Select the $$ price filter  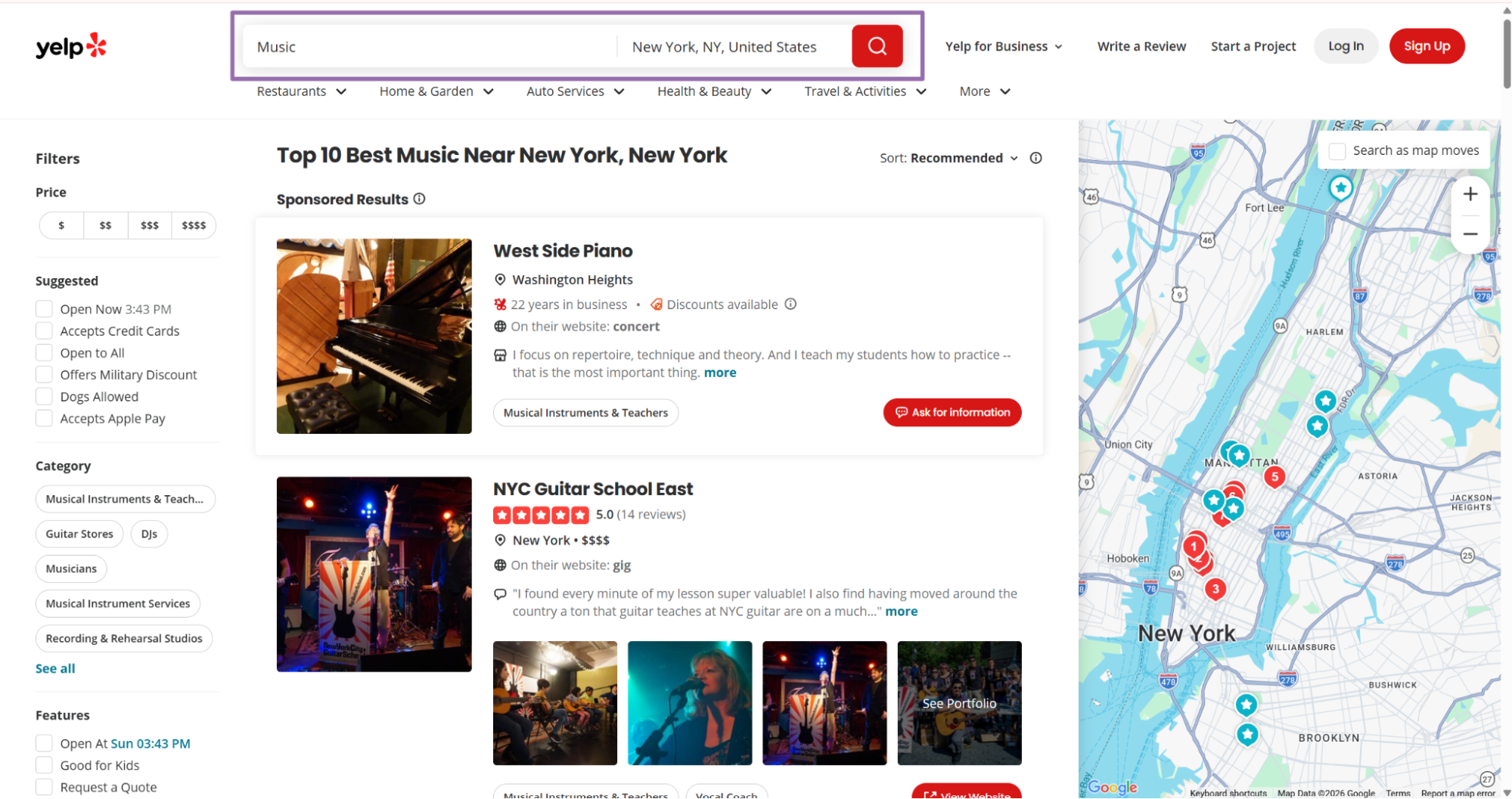[105, 225]
